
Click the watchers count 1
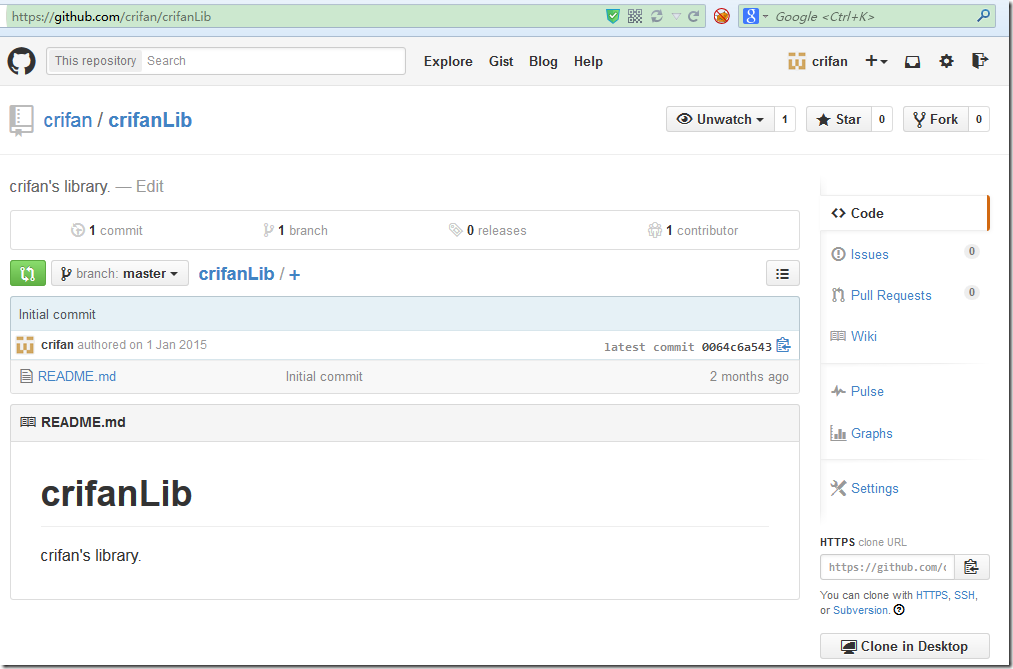(785, 119)
